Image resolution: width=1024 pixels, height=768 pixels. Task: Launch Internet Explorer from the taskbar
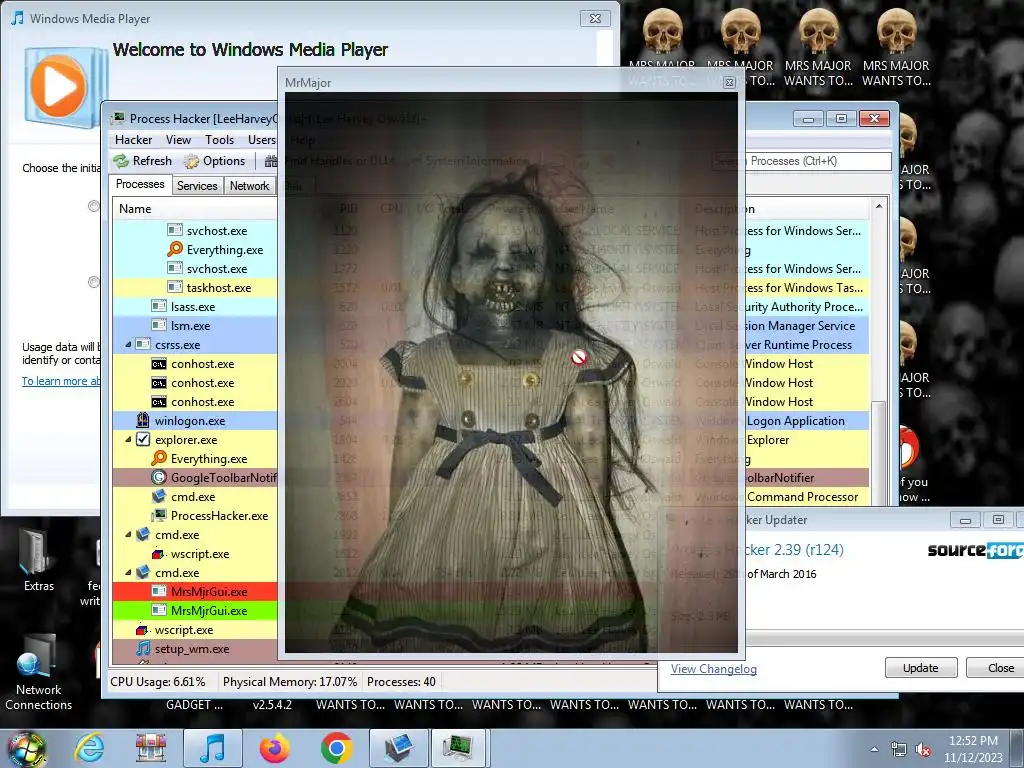click(x=90, y=748)
